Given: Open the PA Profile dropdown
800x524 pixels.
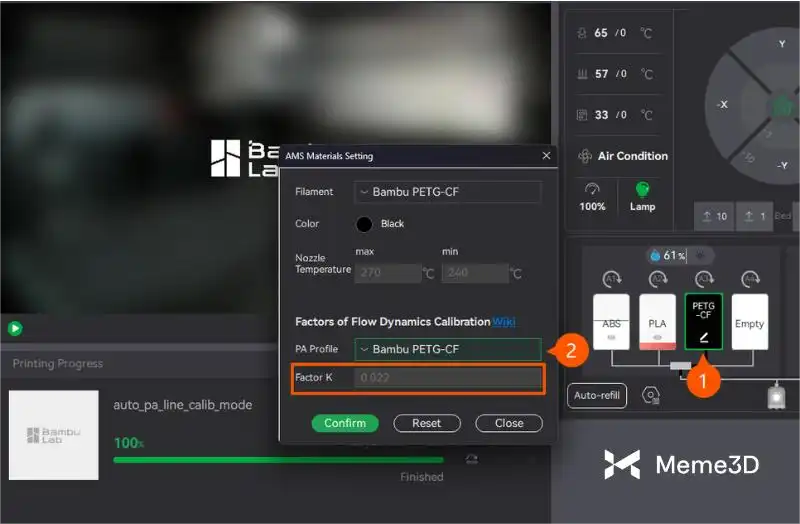Looking at the screenshot, I should [448, 349].
